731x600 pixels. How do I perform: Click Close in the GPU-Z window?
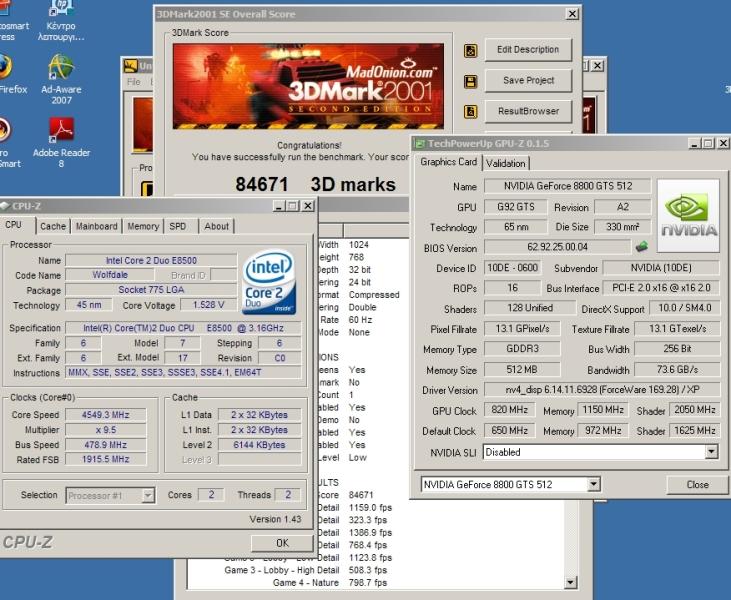click(697, 485)
